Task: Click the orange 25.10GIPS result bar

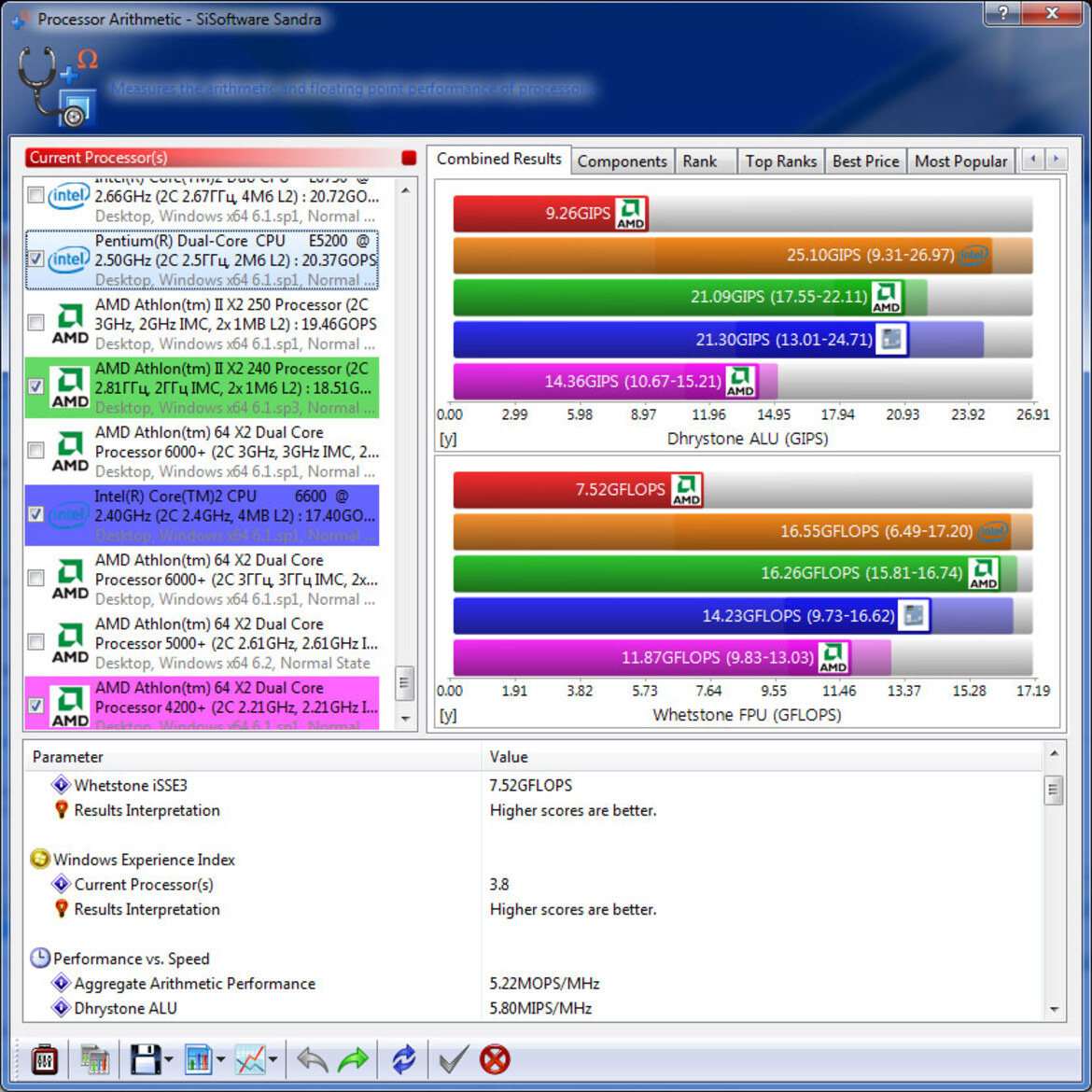Action: 722,256
